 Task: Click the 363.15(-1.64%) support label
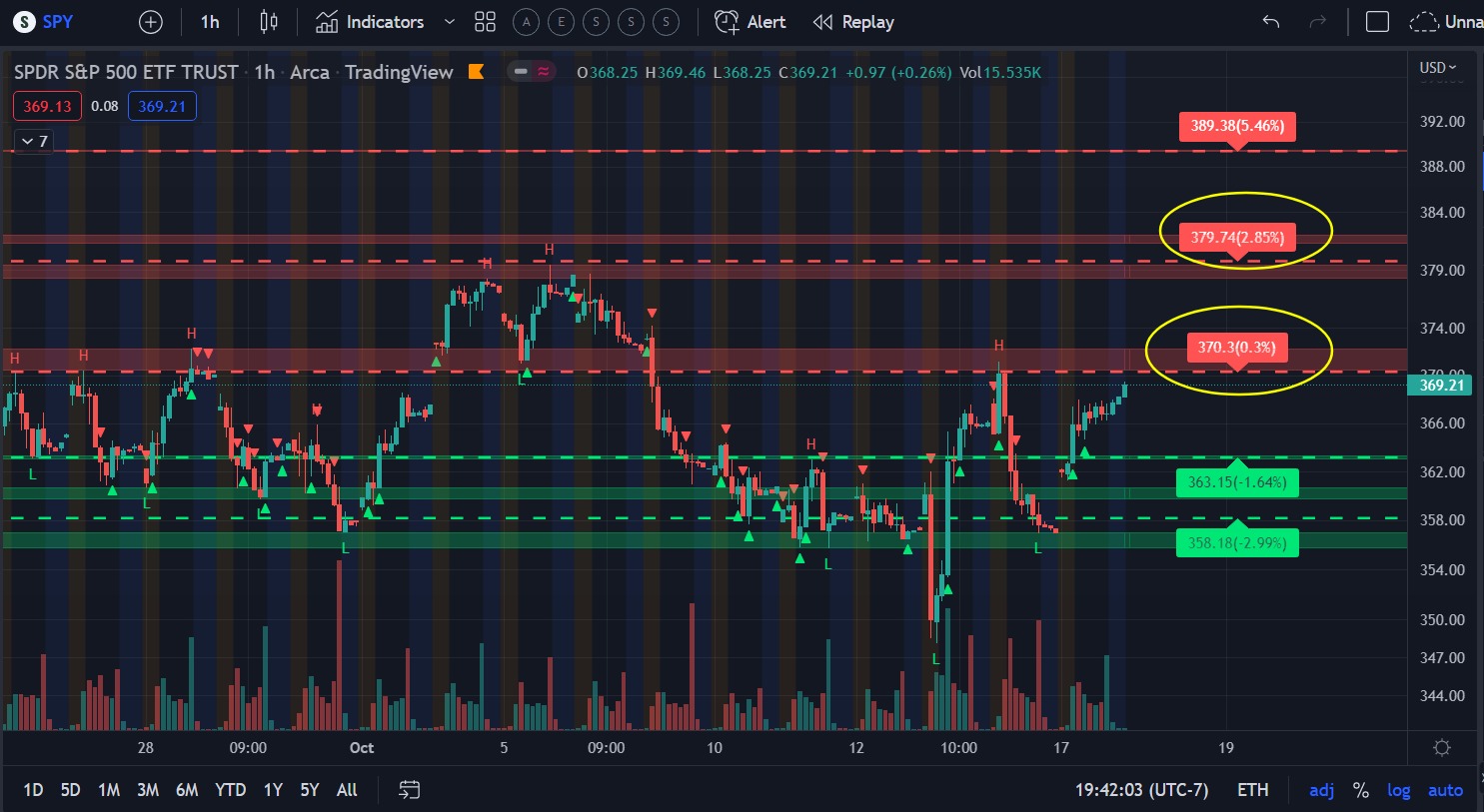coord(1237,482)
